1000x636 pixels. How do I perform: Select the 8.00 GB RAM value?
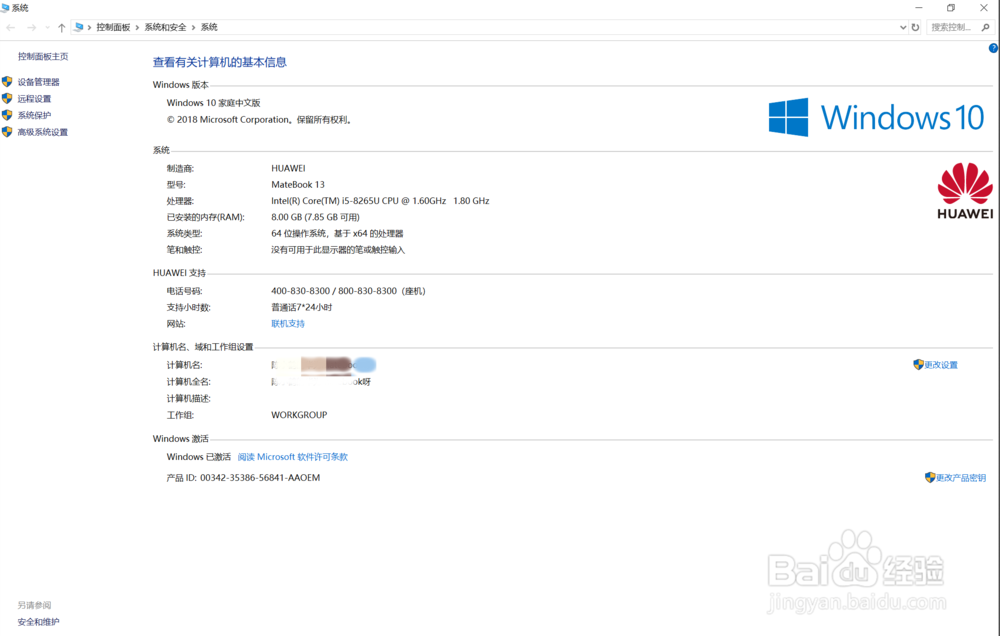(x=315, y=217)
